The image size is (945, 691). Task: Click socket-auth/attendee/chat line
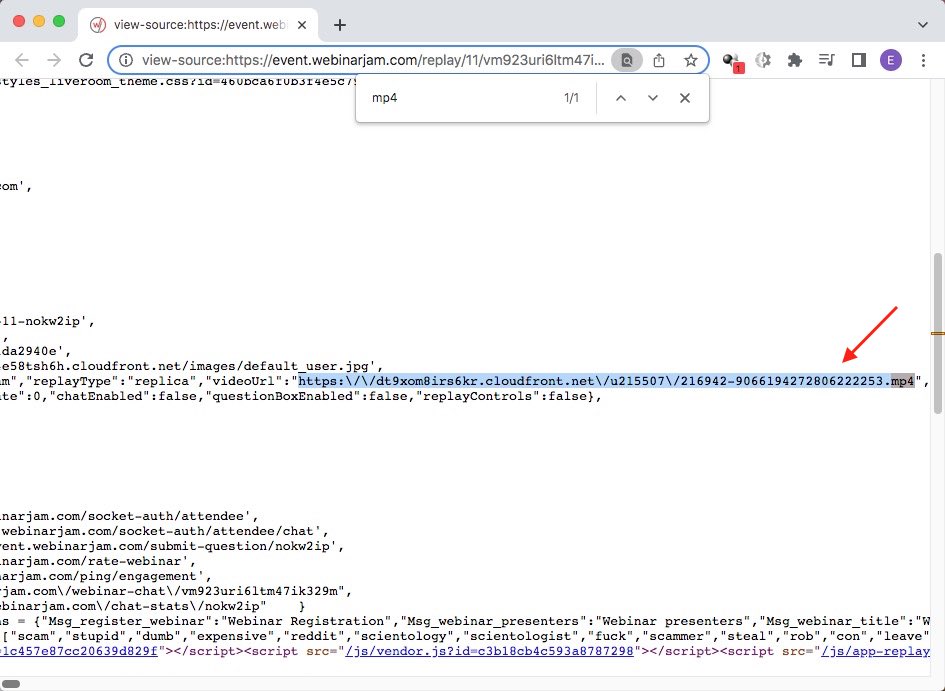pyautogui.click(x=165, y=531)
